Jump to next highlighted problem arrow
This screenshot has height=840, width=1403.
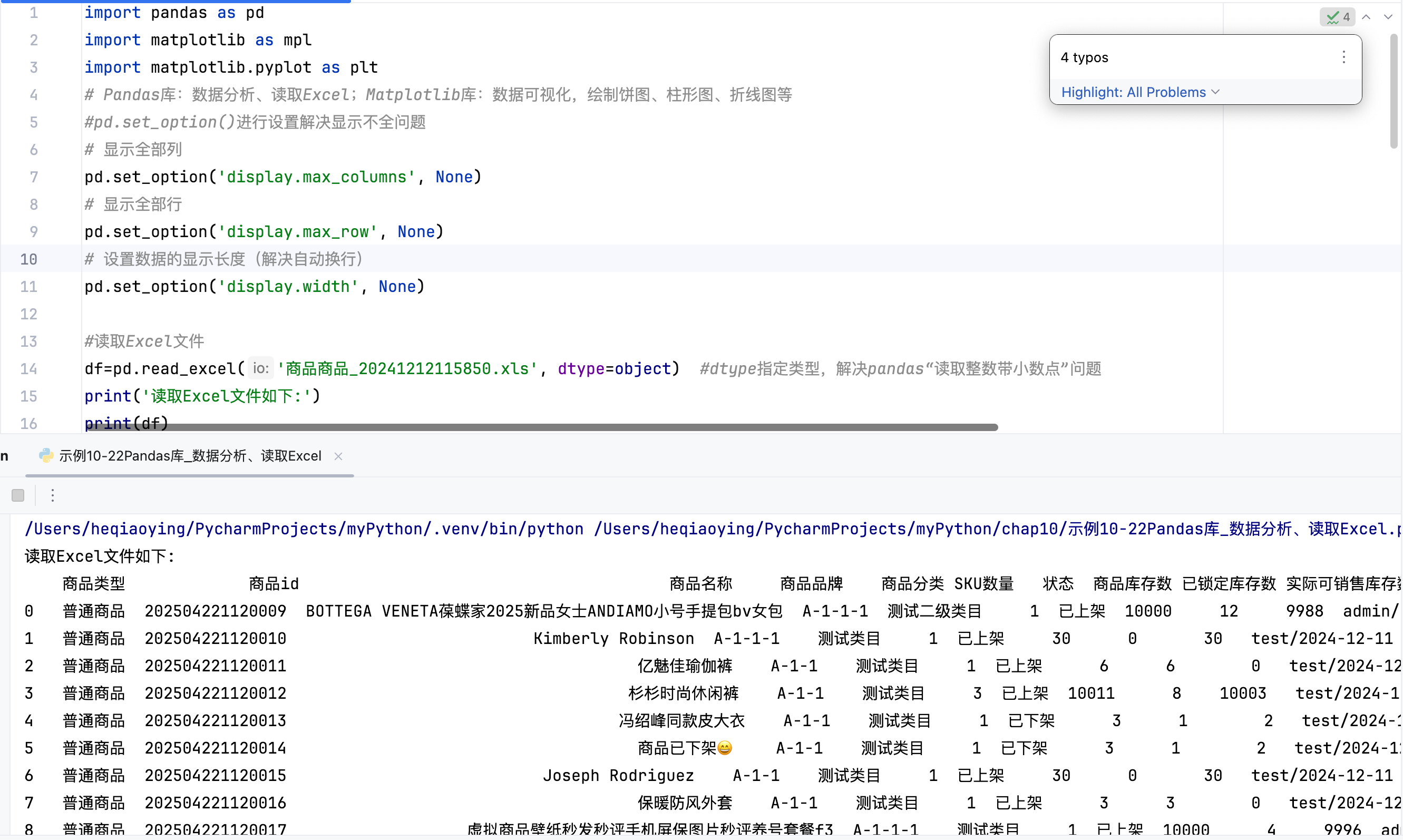1388,17
